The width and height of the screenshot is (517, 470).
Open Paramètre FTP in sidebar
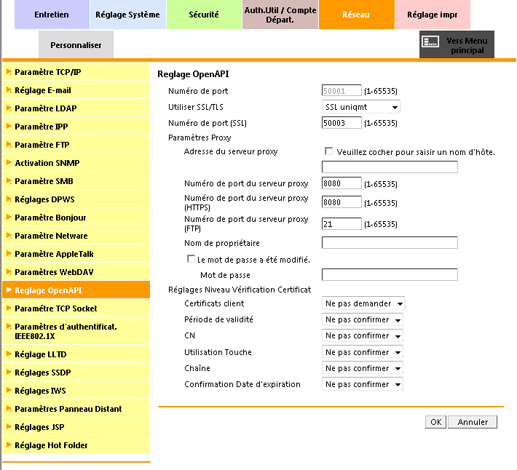[x=76, y=145]
